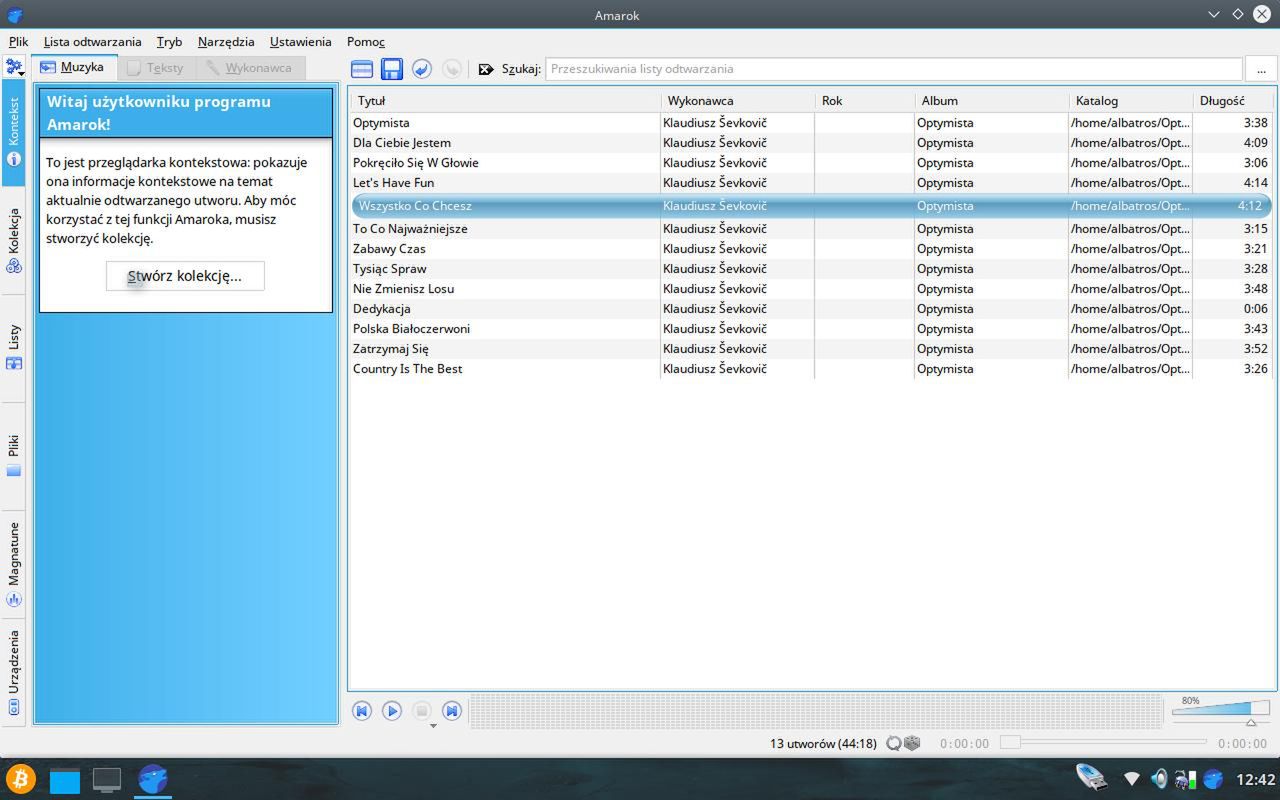The width and height of the screenshot is (1280, 800).
Task: Open the Urządzenia sidebar tab
Action: pyautogui.click(x=14, y=673)
